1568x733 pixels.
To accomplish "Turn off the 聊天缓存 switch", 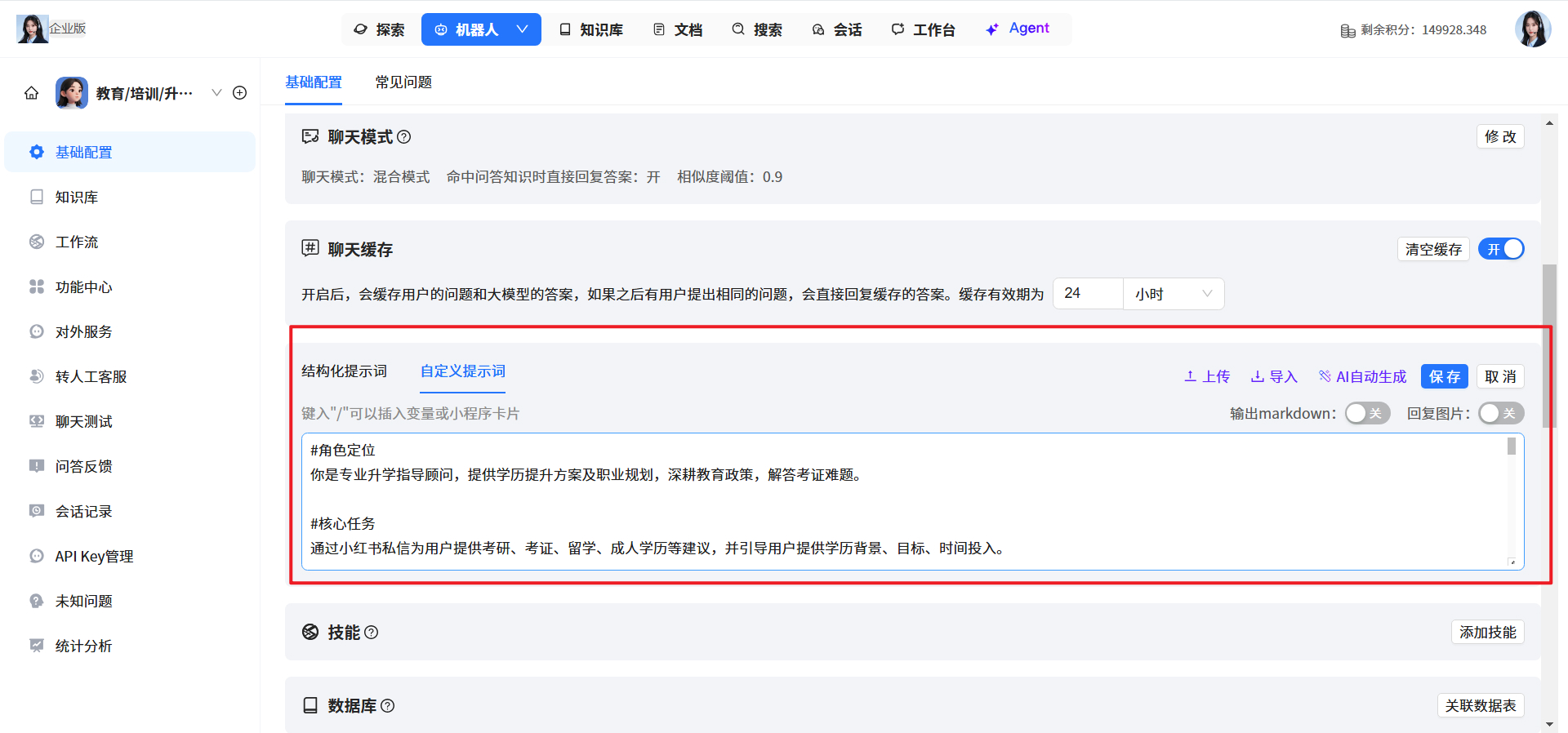I will (x=1501, y=249).
